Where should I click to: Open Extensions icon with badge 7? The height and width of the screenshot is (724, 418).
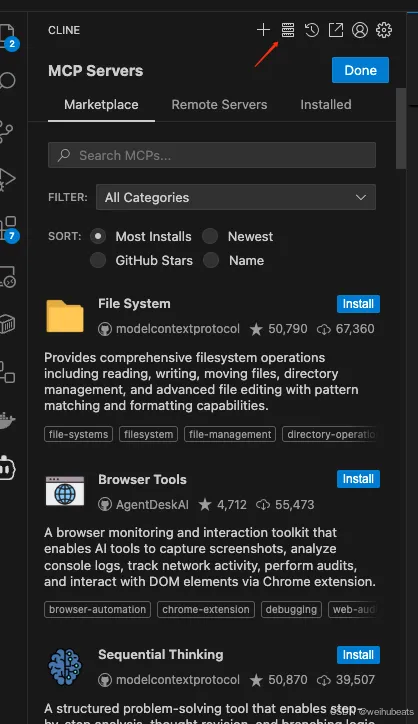(x=8, y=229)
